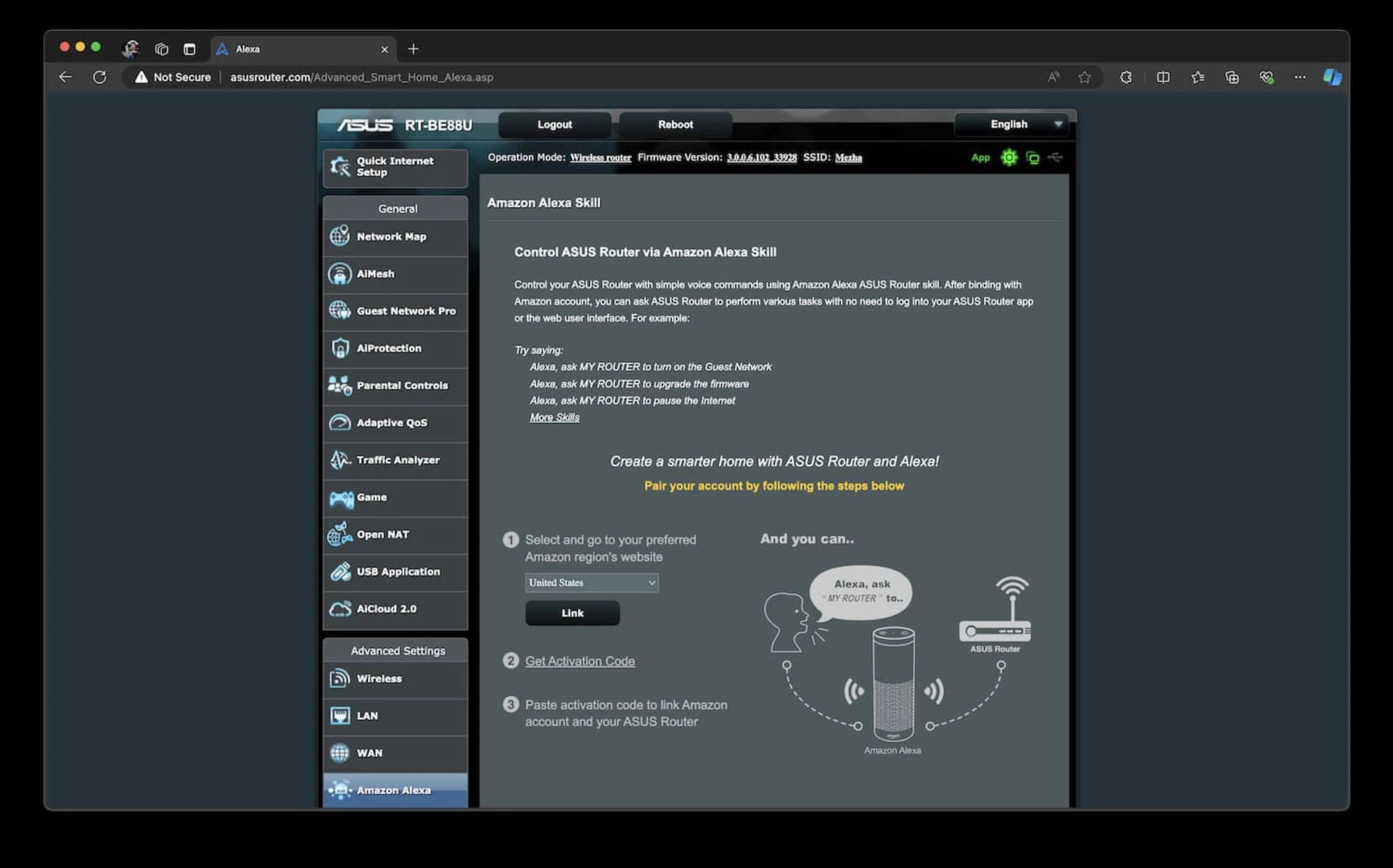Go back with the browser back arrow
The image size is (1393, 868).
point(65,77)
